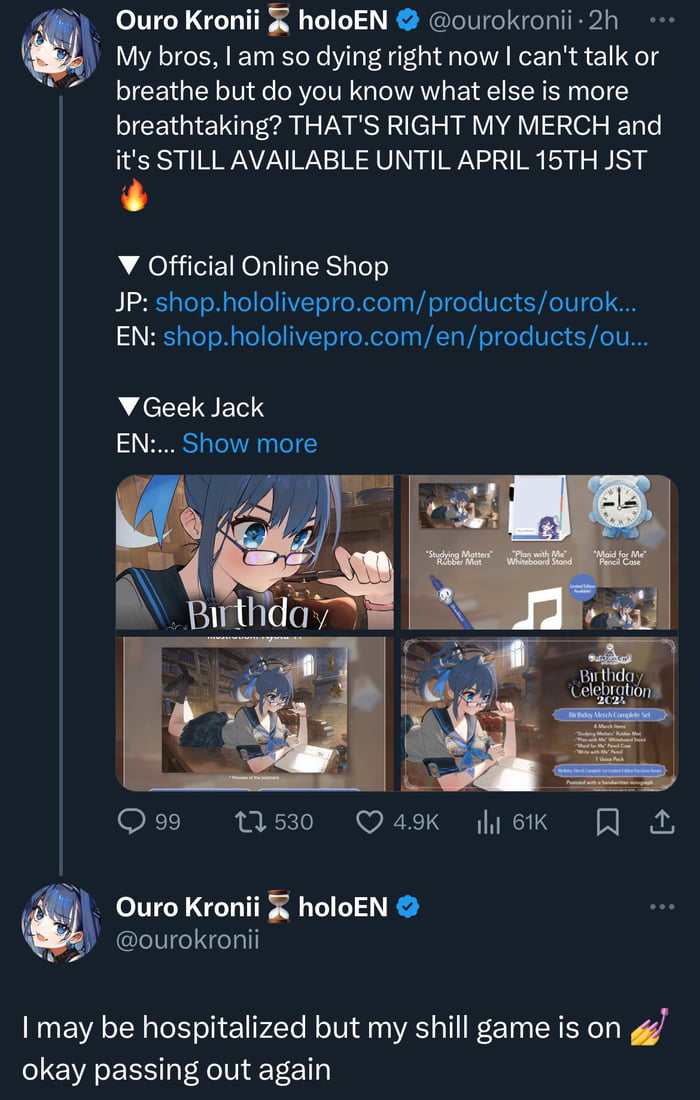The width and height of the screenshot is (700, 1100).
Task: Bookmark the merch tweet
Action: (x=607, y=821)
